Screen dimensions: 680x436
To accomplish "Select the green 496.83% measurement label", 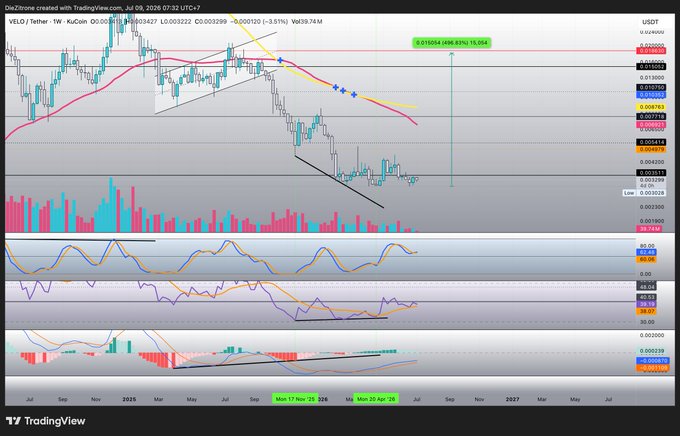I will pyautogui.click(x=451, y=43).
